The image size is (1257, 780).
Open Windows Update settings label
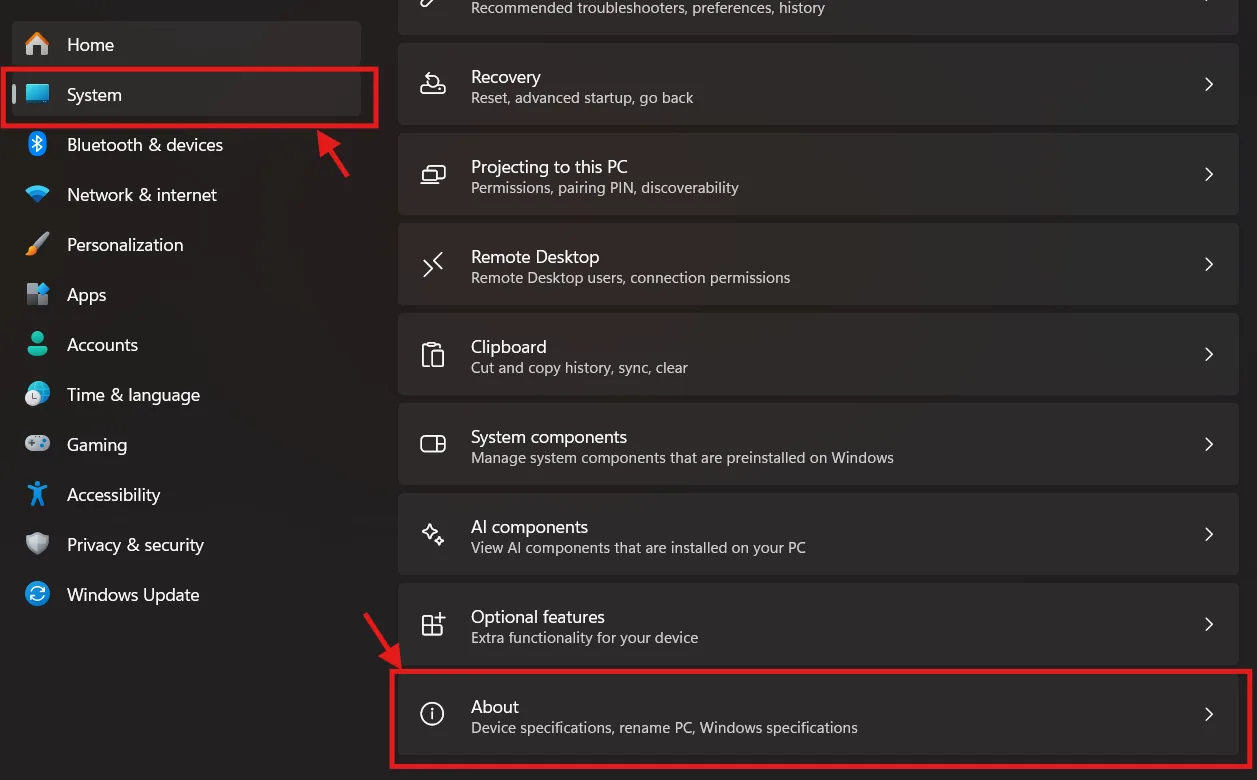pos(133,595)
